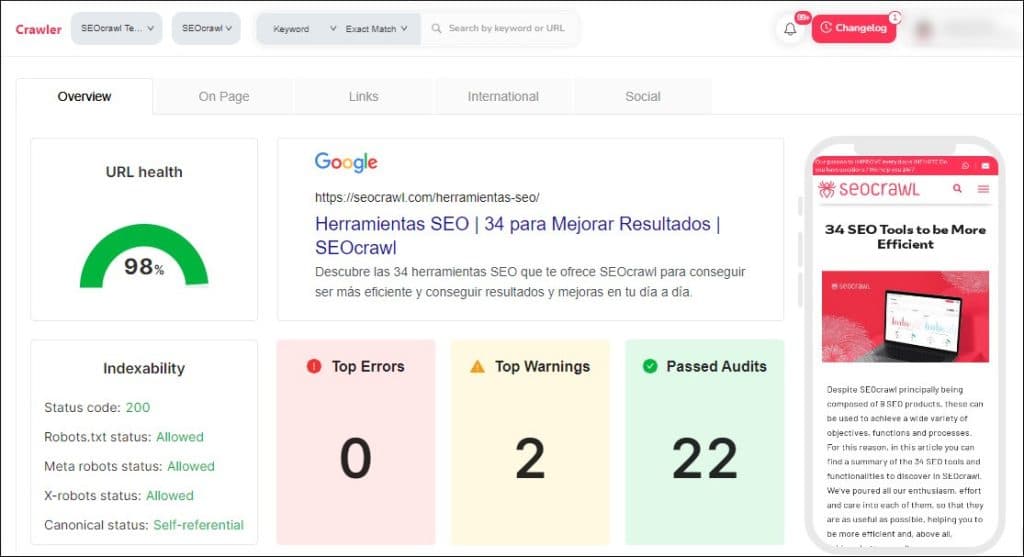Screen dimensions: 1024x557
Task: Click the Status code value 200
Action: (x=137, y=407)
